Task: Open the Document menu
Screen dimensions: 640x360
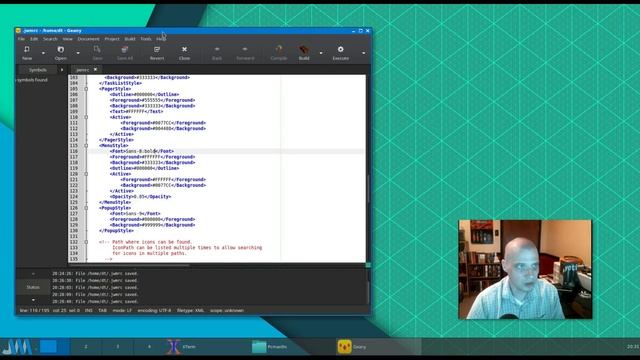Action: (88, 39)
